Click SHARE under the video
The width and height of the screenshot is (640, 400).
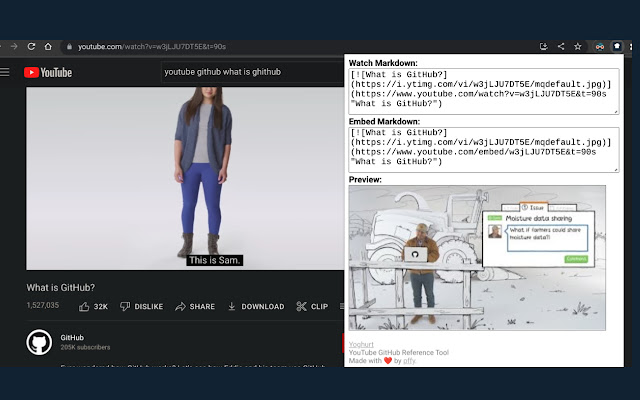[195, 306]
